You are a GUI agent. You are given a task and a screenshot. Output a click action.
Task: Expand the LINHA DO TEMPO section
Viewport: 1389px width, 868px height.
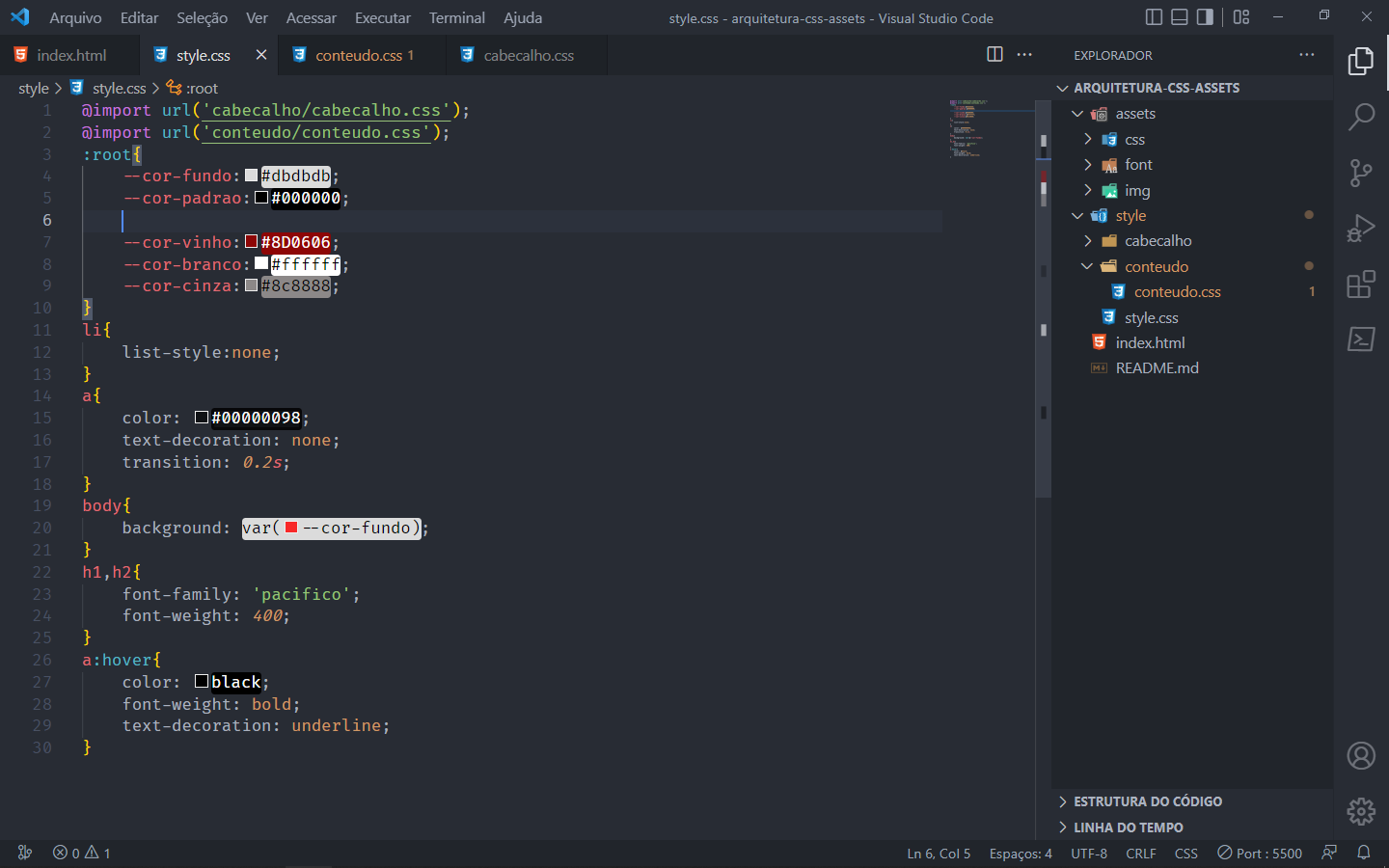click(1129, 827)
